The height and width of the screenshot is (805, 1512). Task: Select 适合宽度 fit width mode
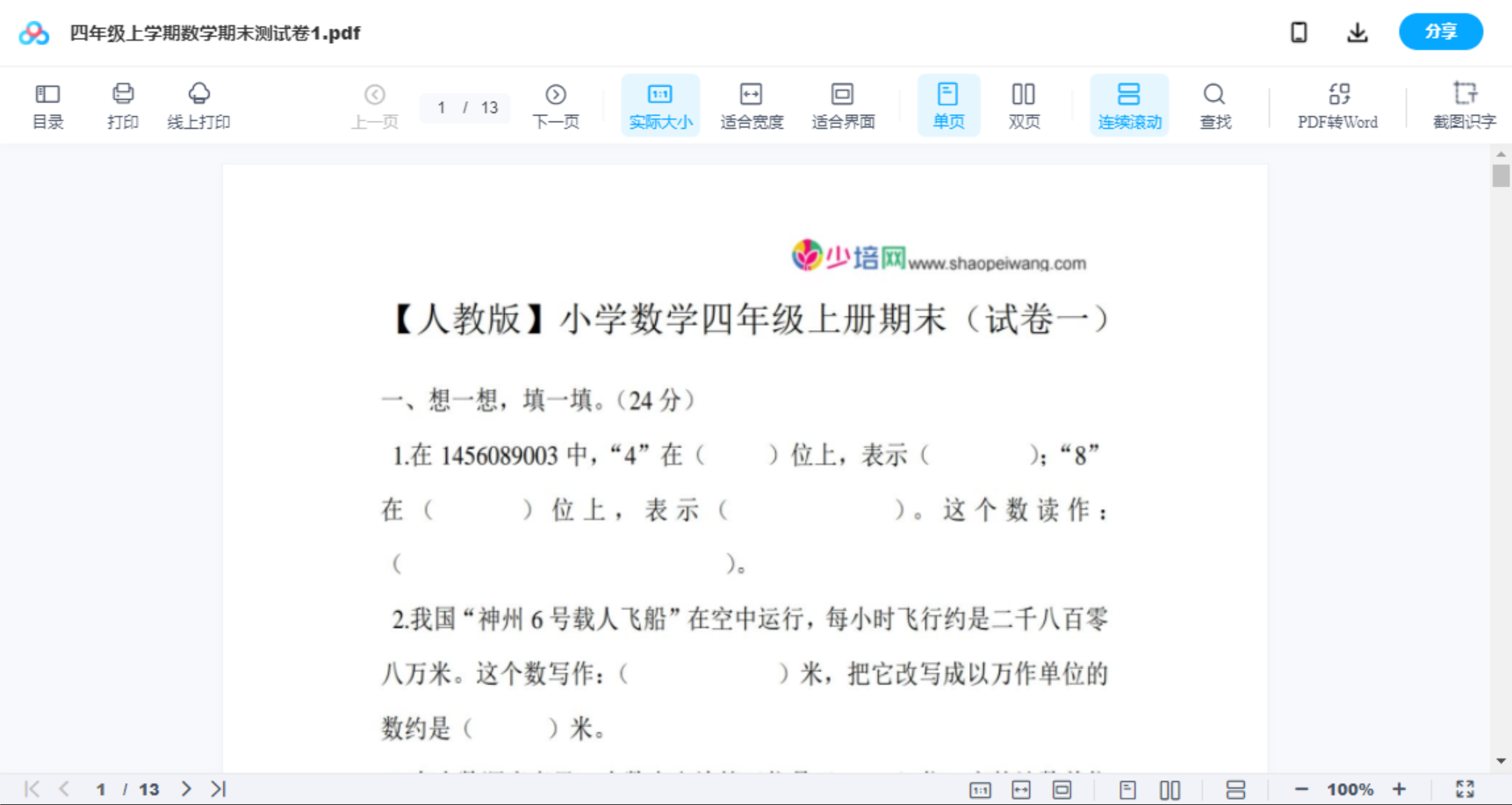click(x=752, y=104)
